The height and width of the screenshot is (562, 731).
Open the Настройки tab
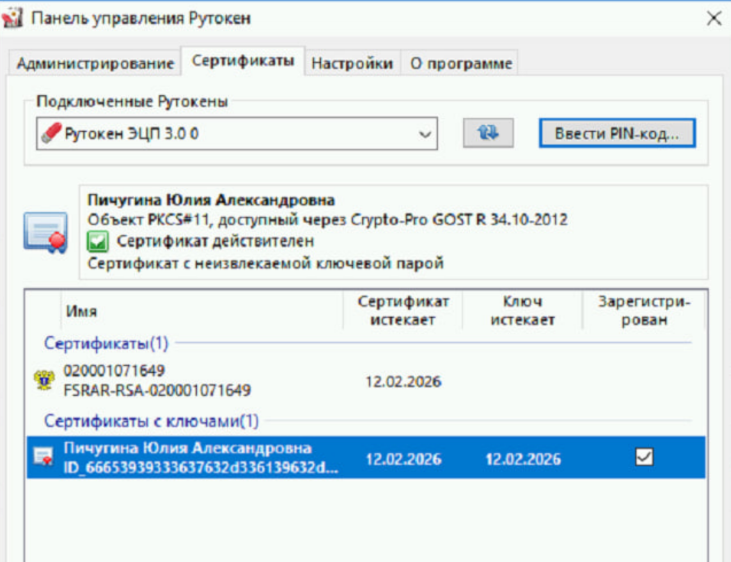coord(351,63)
